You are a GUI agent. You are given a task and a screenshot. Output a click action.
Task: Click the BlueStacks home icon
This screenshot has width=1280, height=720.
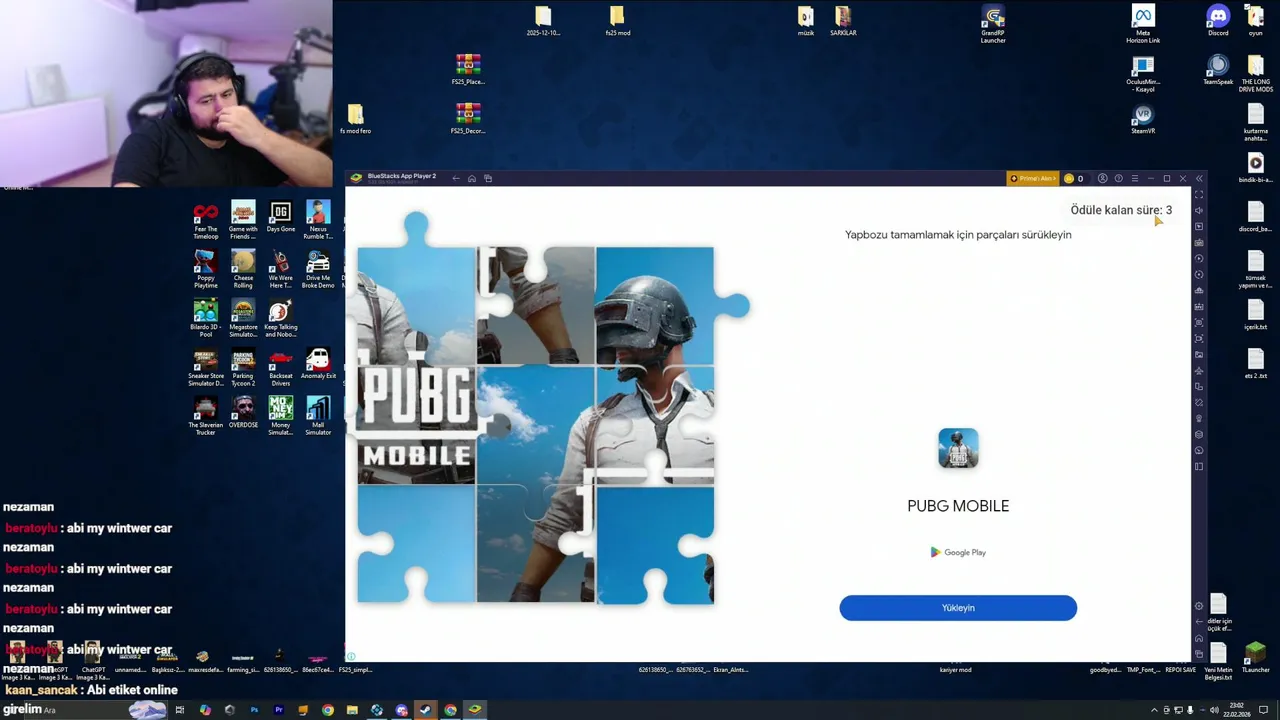tap(472, 179)
